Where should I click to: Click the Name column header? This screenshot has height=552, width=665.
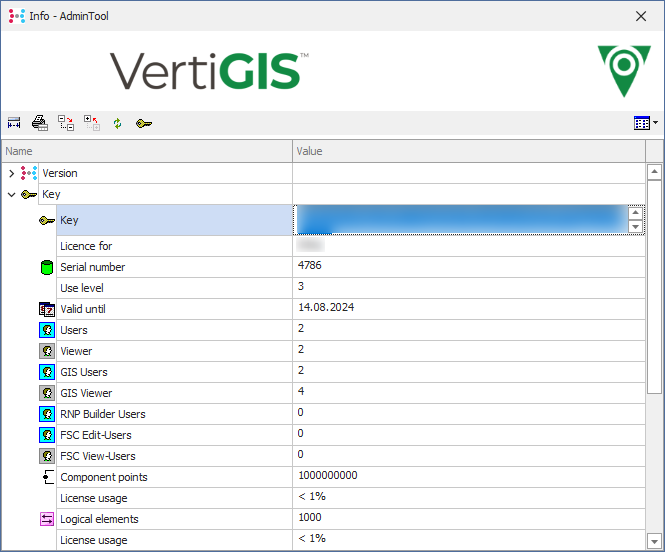(x=147, y=151)
